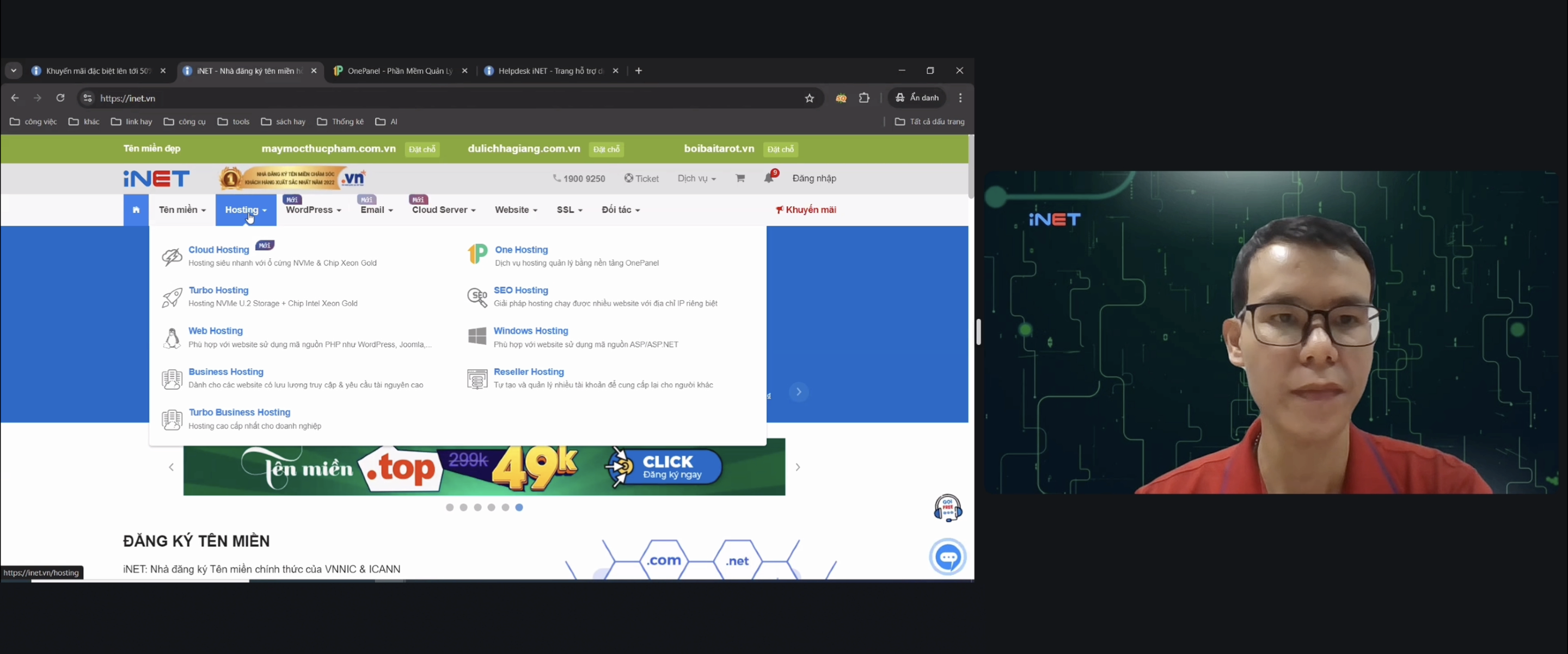Open the Ticket support link
1568x654 pixels.
[x=641, y=178]
